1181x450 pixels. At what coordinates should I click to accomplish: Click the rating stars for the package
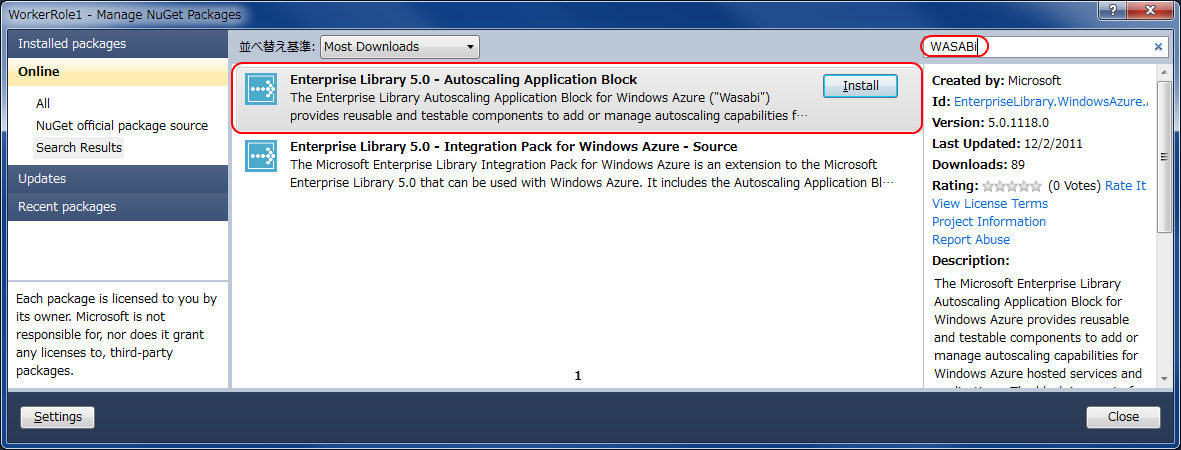click(x=1011, y=186)
